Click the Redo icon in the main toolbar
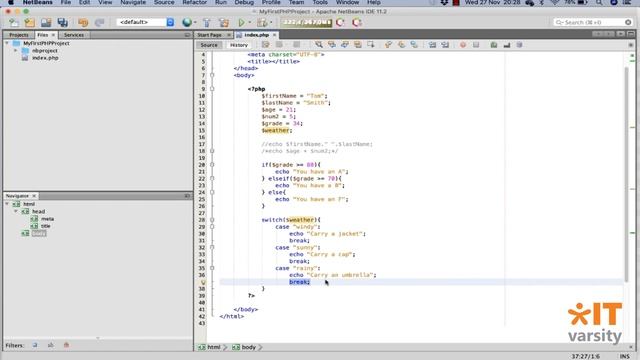640x360 pixels. [100, 22]
